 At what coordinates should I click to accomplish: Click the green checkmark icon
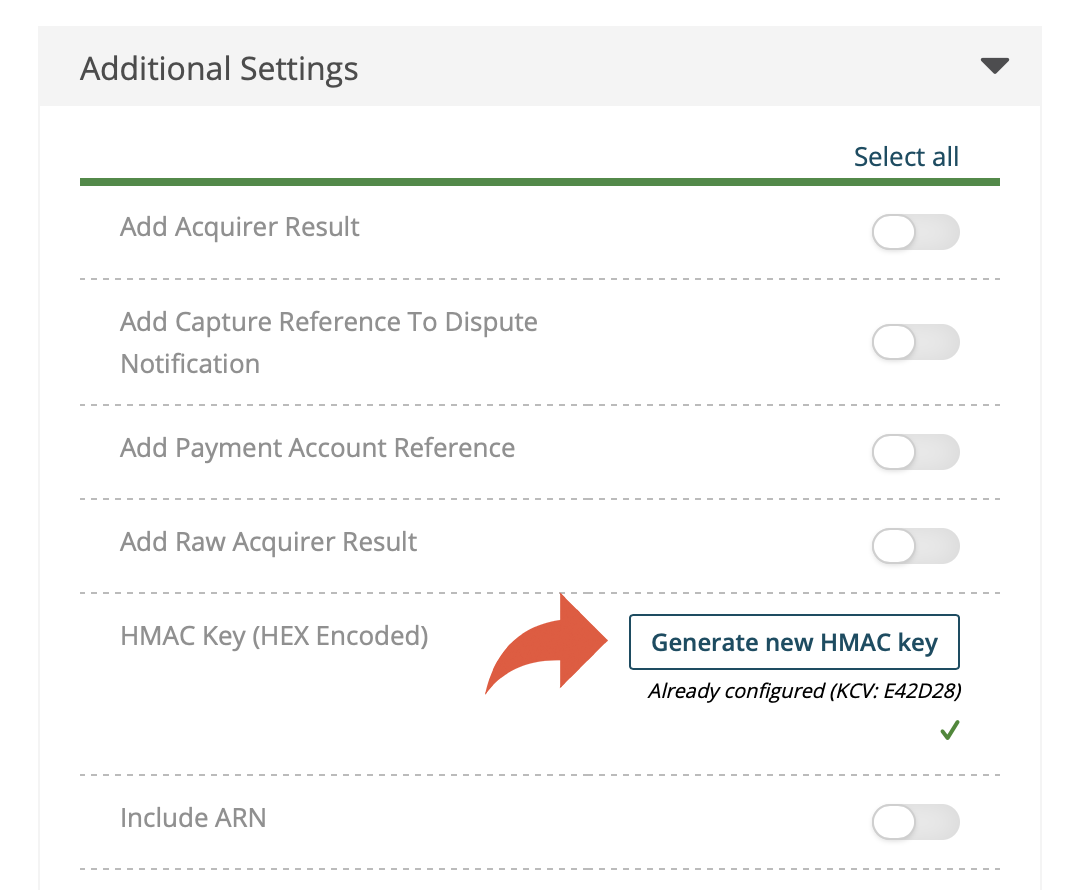[x=950, y=730]
